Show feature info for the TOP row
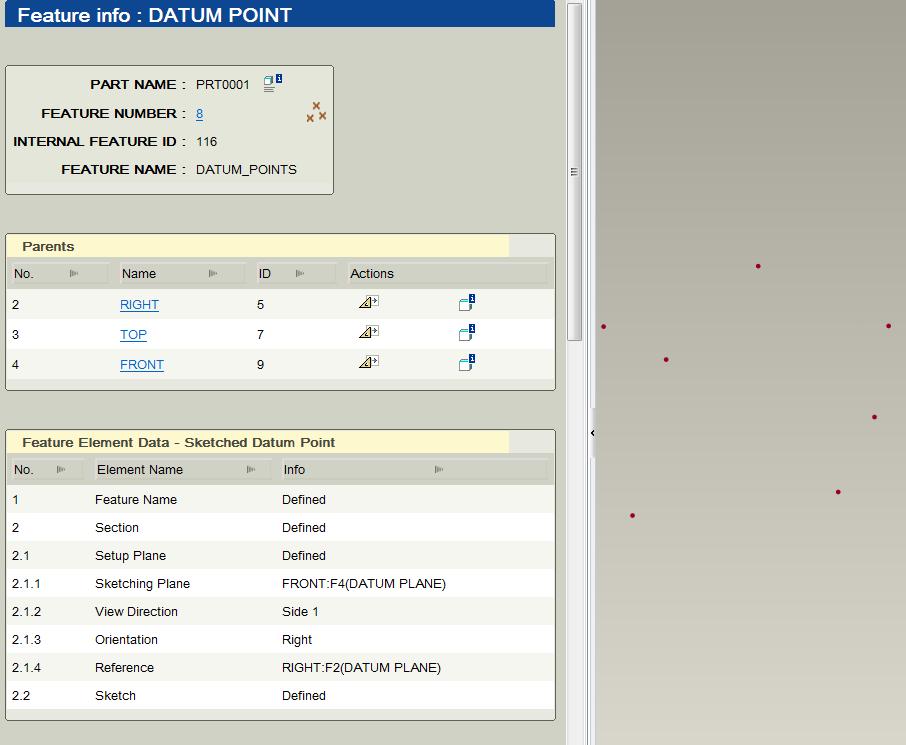906x745 pixels. pyautogui.click(x=467, y=332)
